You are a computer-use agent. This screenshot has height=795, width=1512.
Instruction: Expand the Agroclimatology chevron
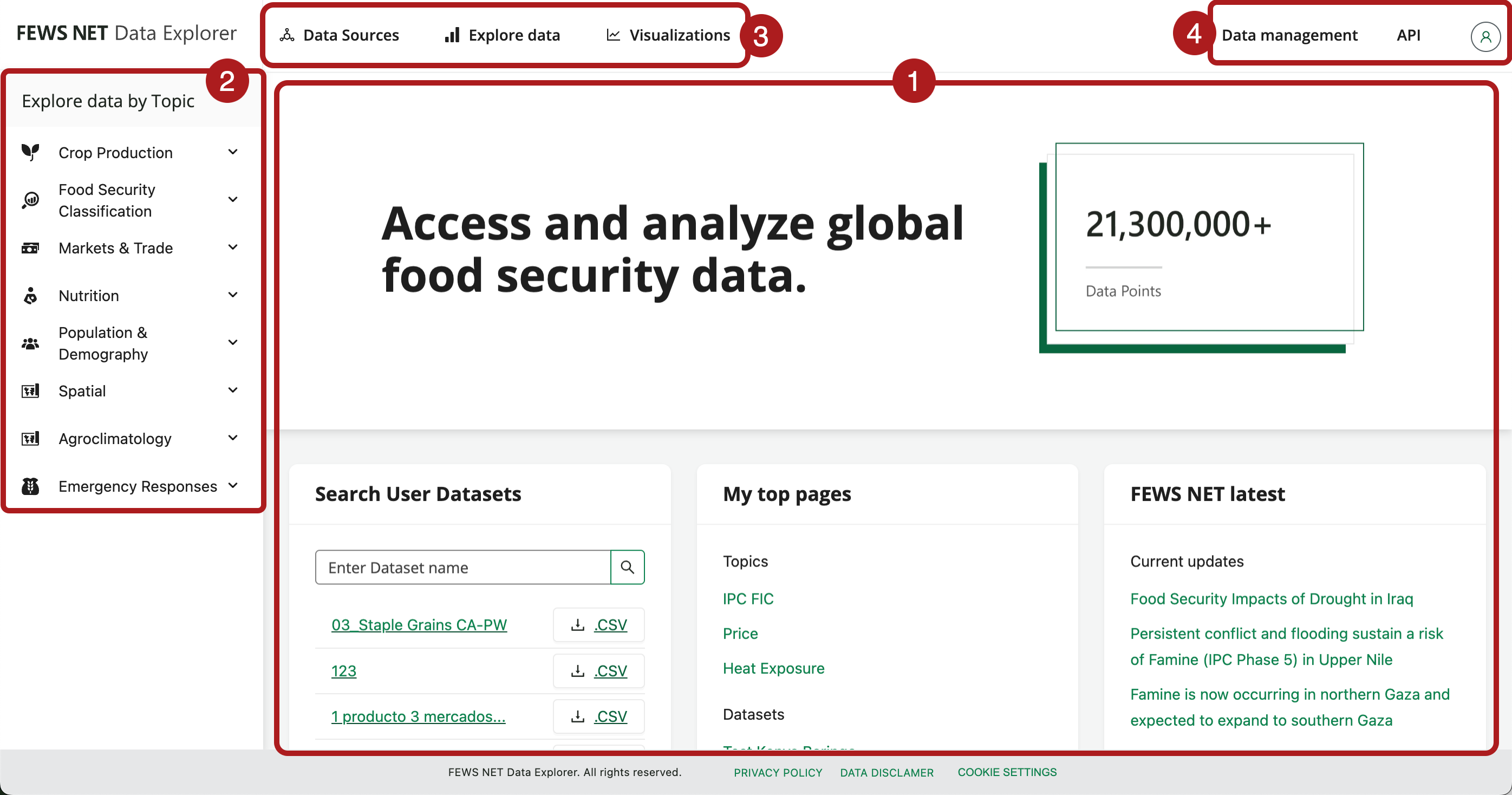(233, 438)
